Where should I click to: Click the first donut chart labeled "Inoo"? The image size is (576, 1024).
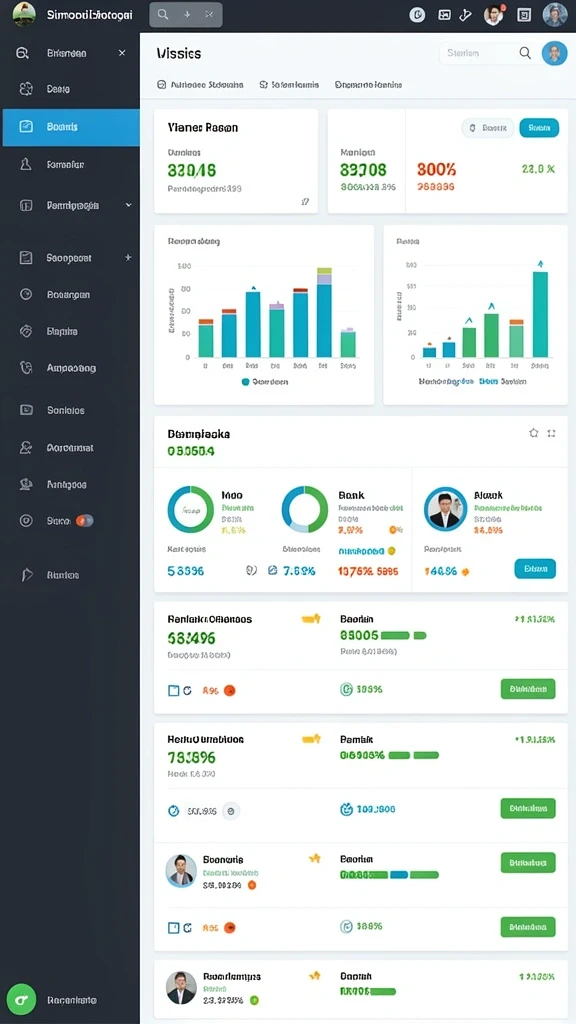click(190, 509)
